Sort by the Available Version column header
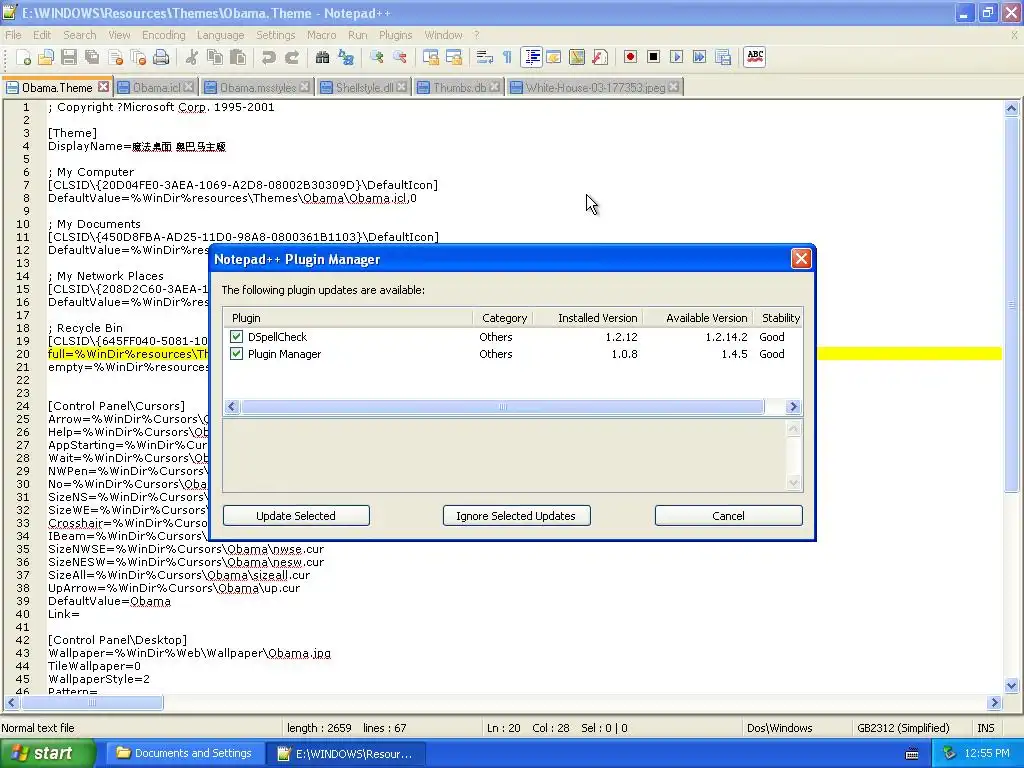Screen dimensions: 1024x768 pyautogui.click(x=697, y=318)
